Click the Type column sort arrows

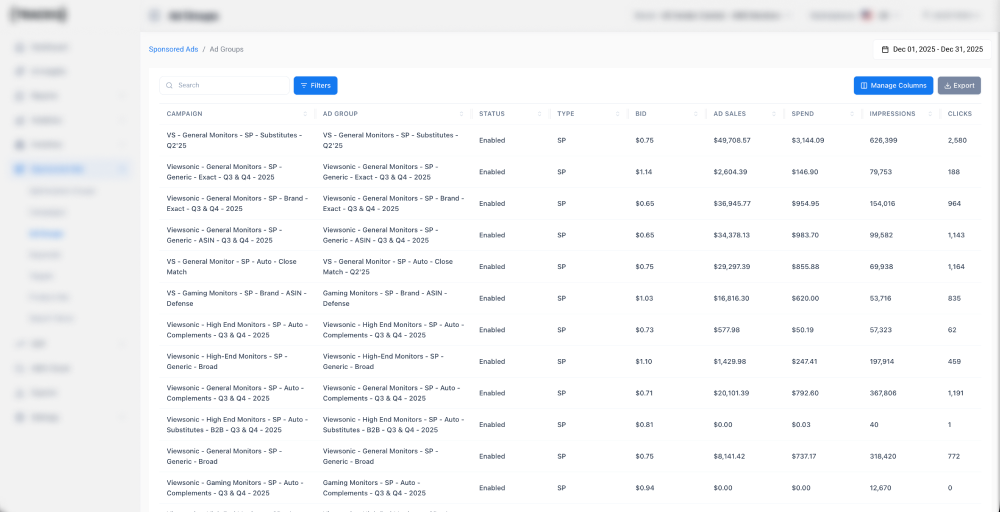coord(618,114)
